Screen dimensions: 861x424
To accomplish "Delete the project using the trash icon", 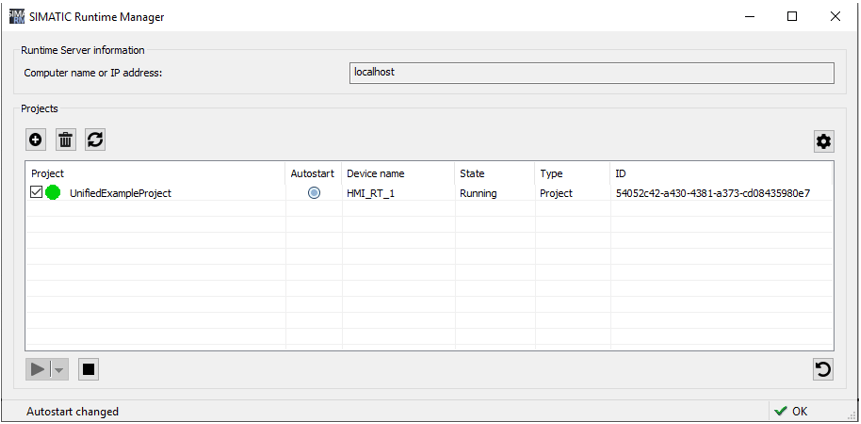I will click(65, 140).
